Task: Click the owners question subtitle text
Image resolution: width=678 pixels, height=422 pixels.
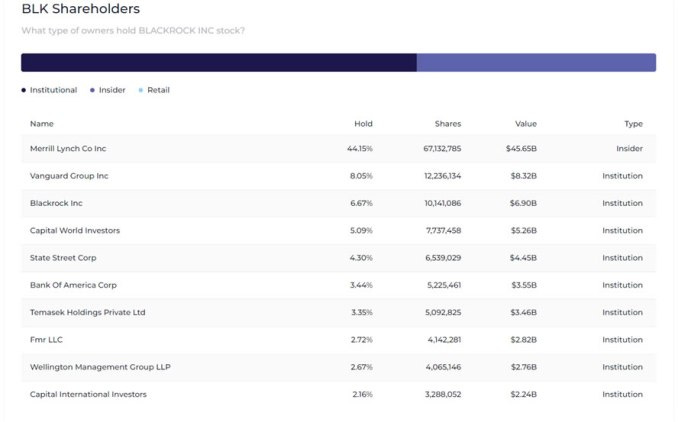Action: 133,30
